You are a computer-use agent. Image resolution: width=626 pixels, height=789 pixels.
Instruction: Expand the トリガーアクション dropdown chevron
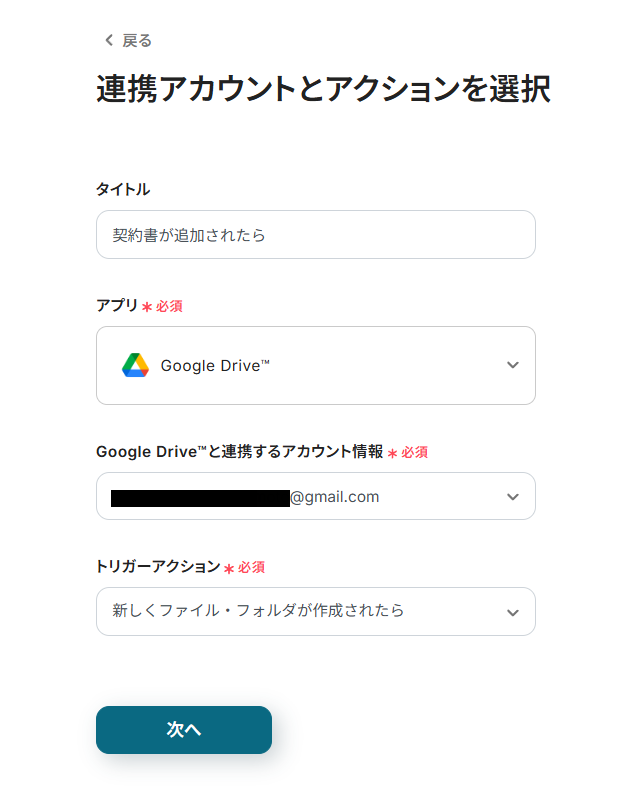click(513, 612)
